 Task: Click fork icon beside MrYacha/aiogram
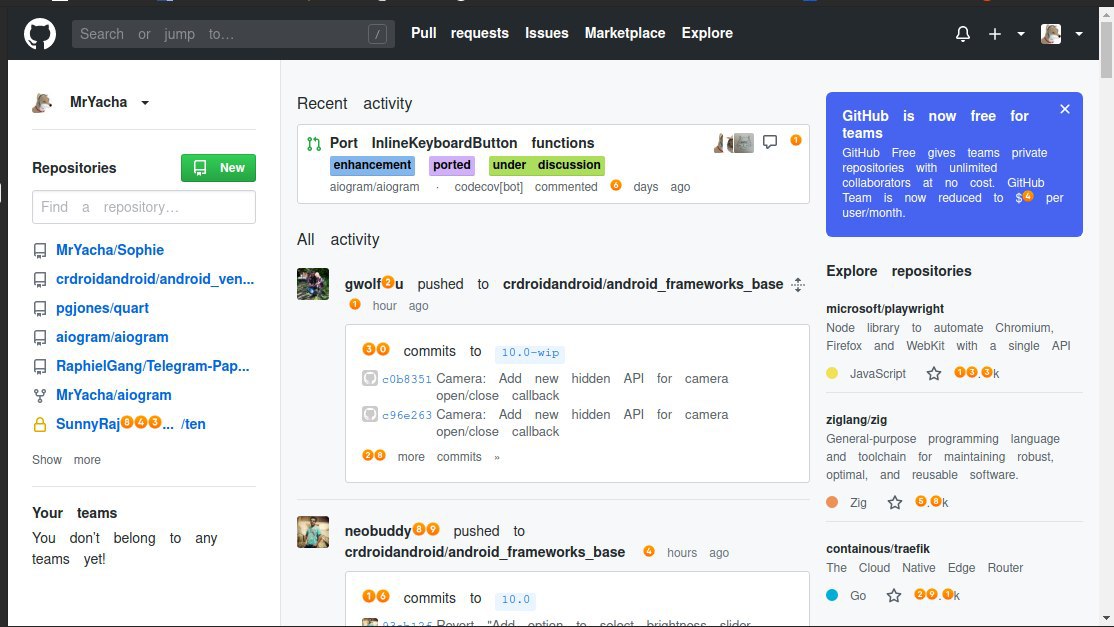click(x=40, y=396)
